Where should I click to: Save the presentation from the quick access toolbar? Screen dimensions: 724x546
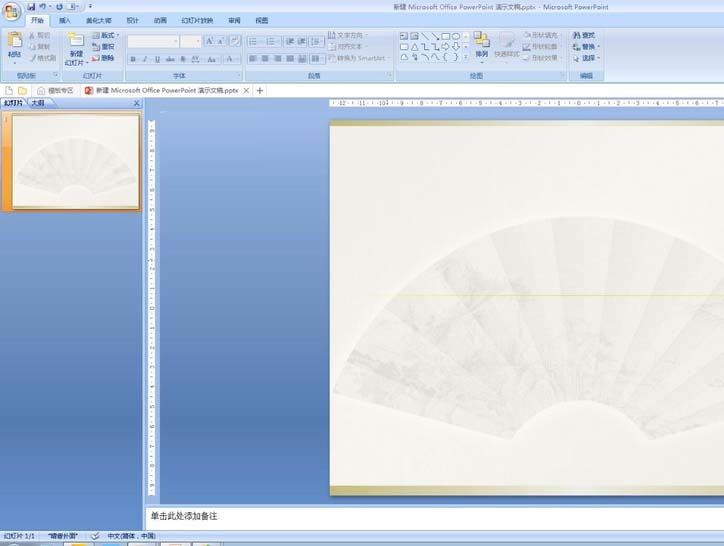[31, 6]
